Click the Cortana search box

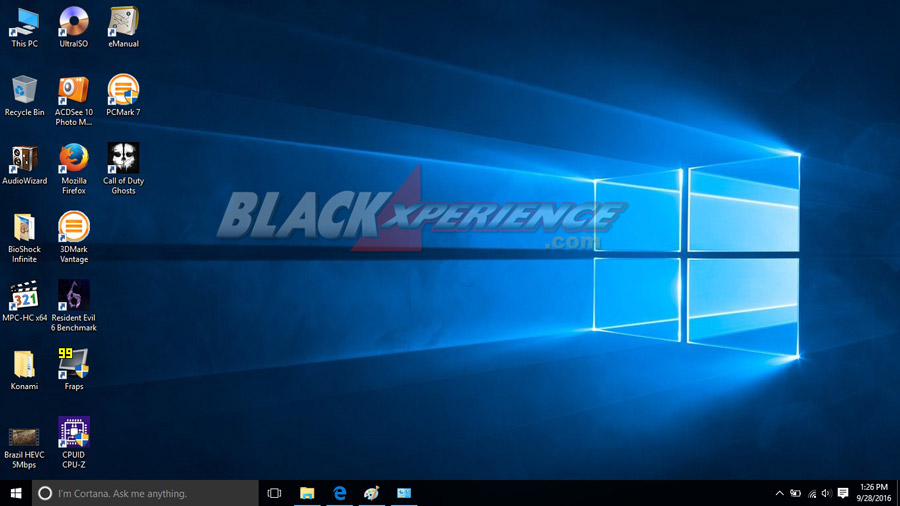[145, 493]
